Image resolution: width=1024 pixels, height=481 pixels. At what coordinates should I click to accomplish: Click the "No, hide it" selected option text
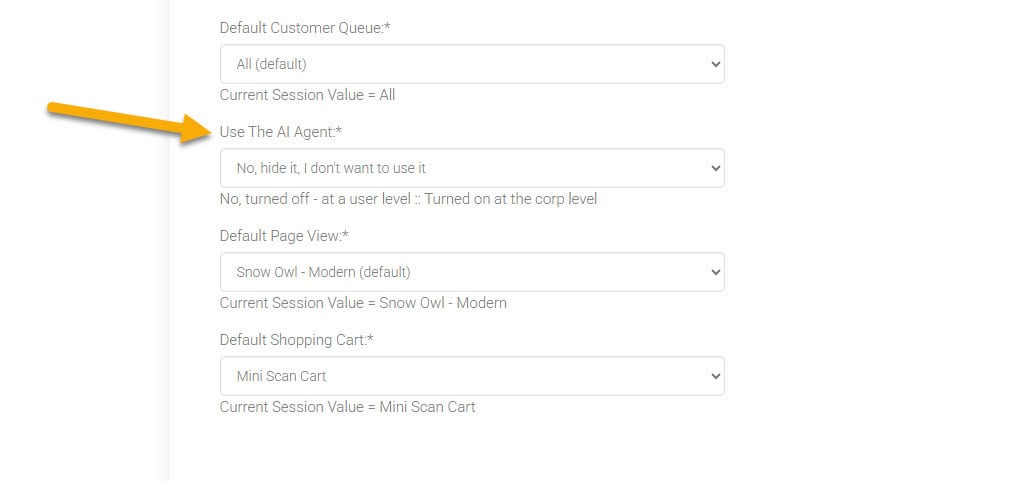[x=331, y=168]
